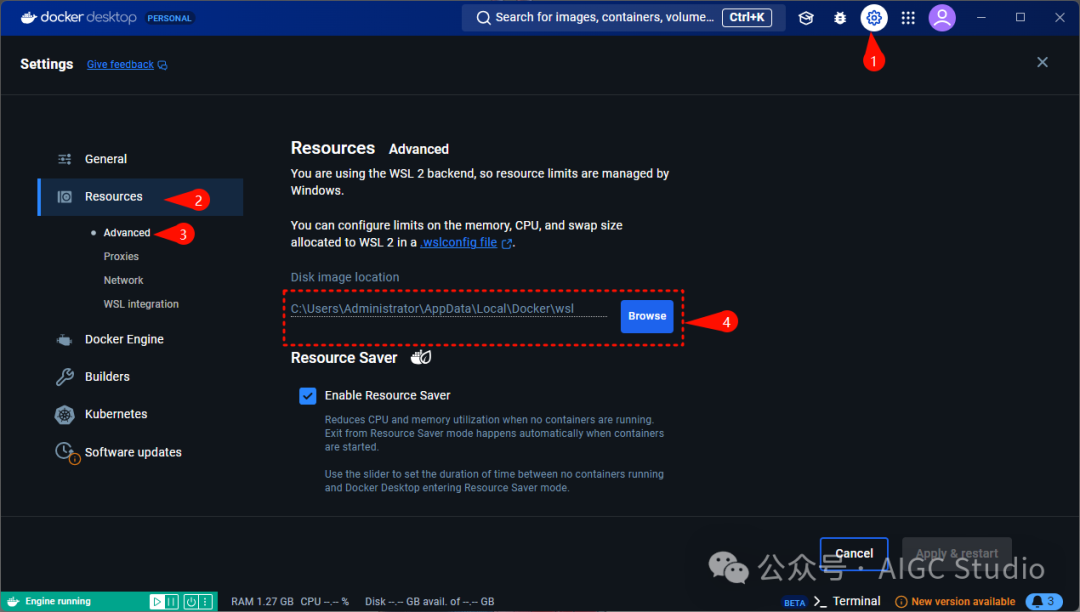Click the PERSONAL plan badge
Viewport: 1080px width, 612px height.
169,18
